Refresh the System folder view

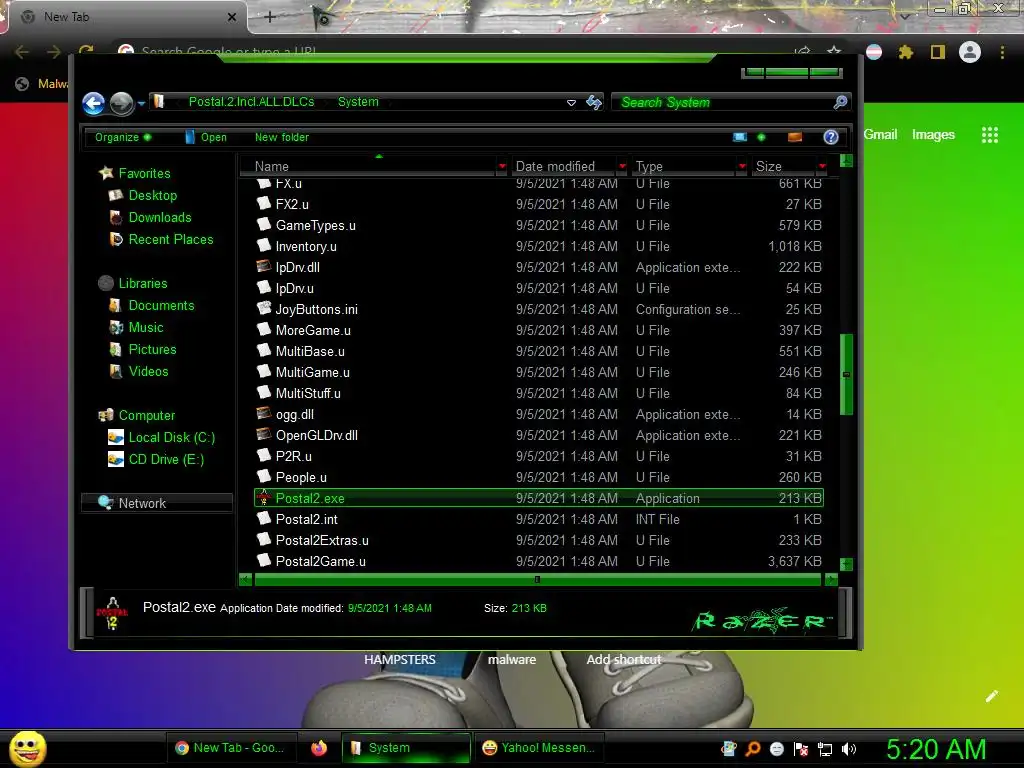point(594,103)
